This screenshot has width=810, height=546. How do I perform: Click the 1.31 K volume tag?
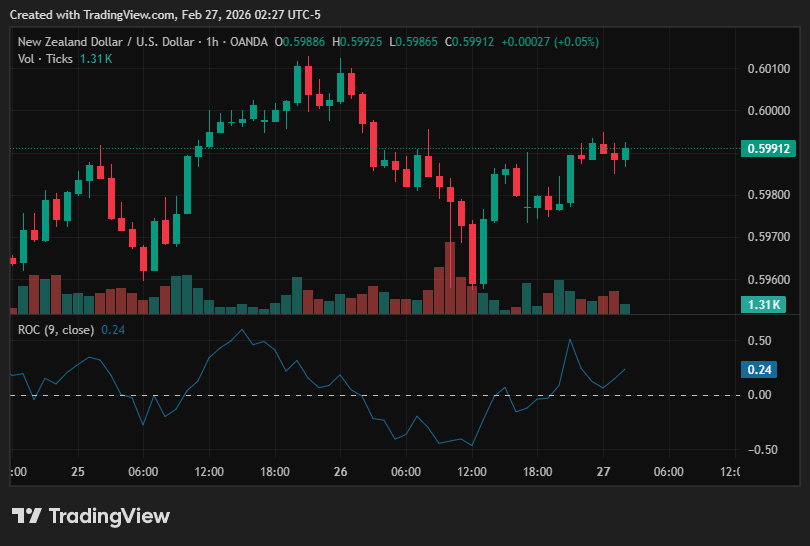[x=764, y=304]
